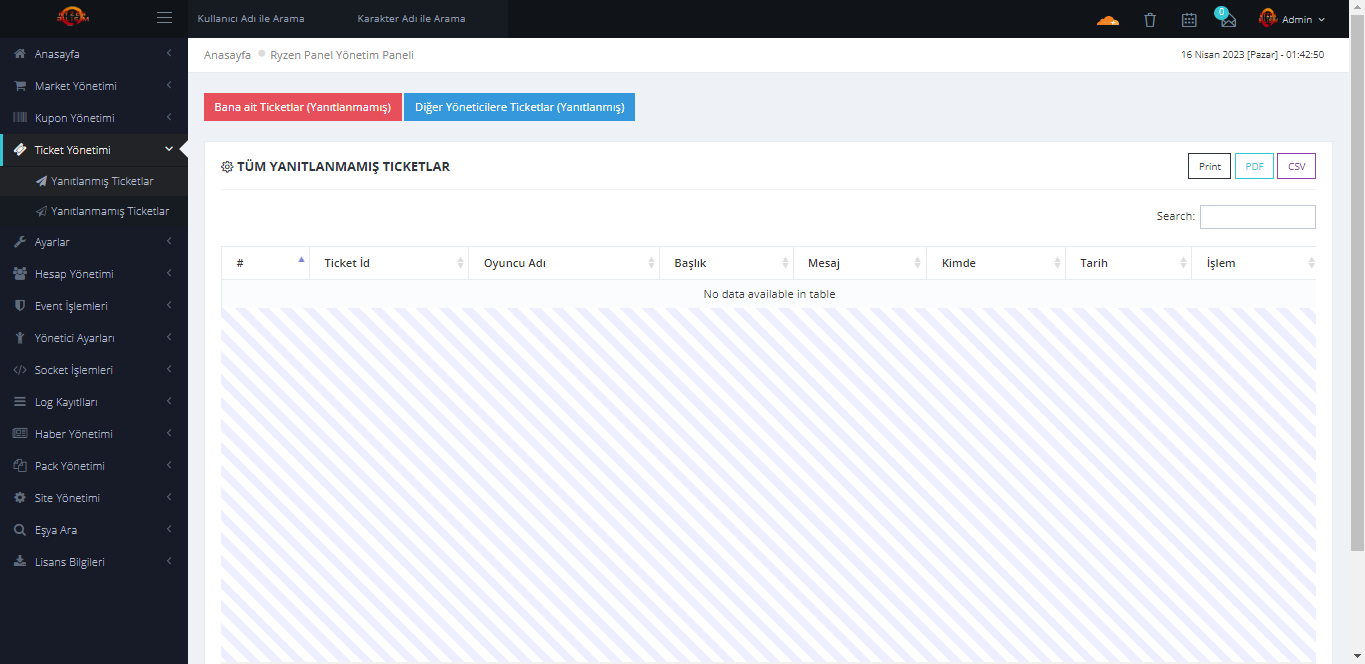Click the Anasayfa breadcrumb link
The image size is (1365, 664).
point(227,55)
